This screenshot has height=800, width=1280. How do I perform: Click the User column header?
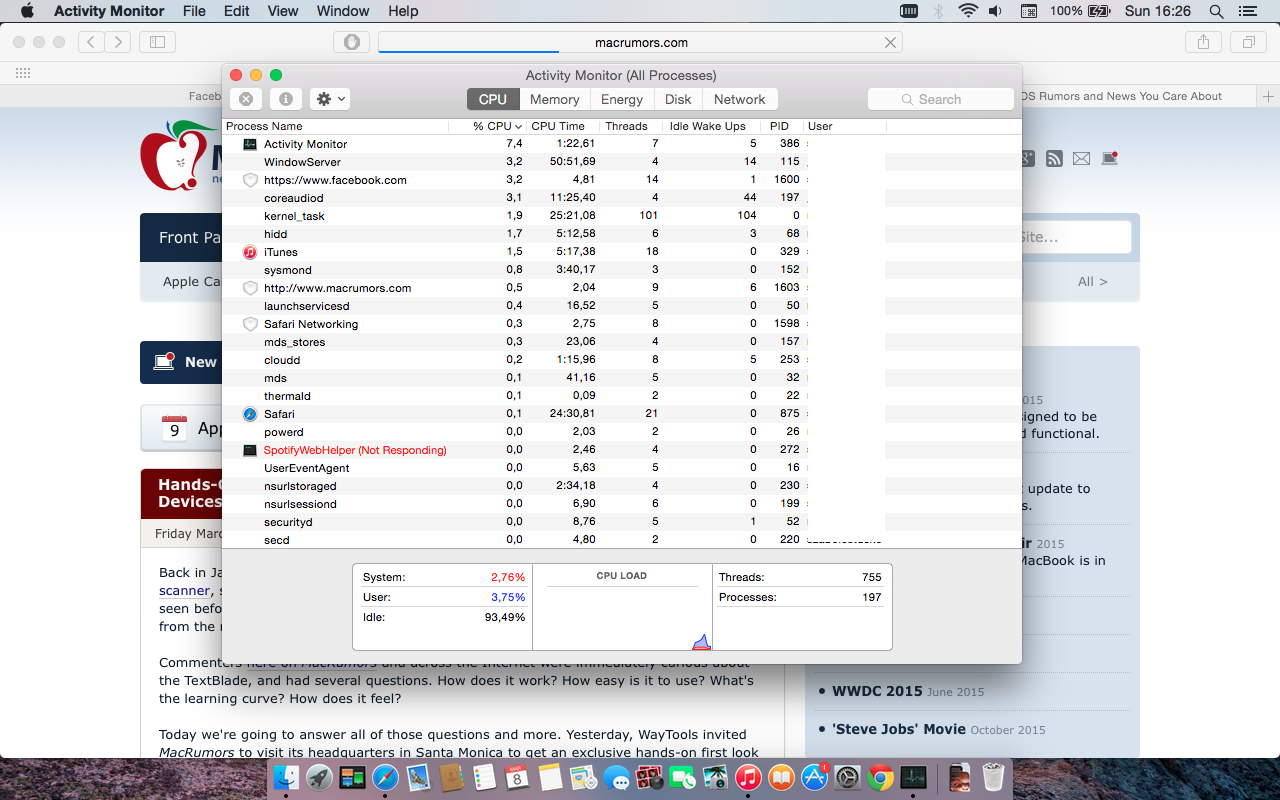click(845, 126)
